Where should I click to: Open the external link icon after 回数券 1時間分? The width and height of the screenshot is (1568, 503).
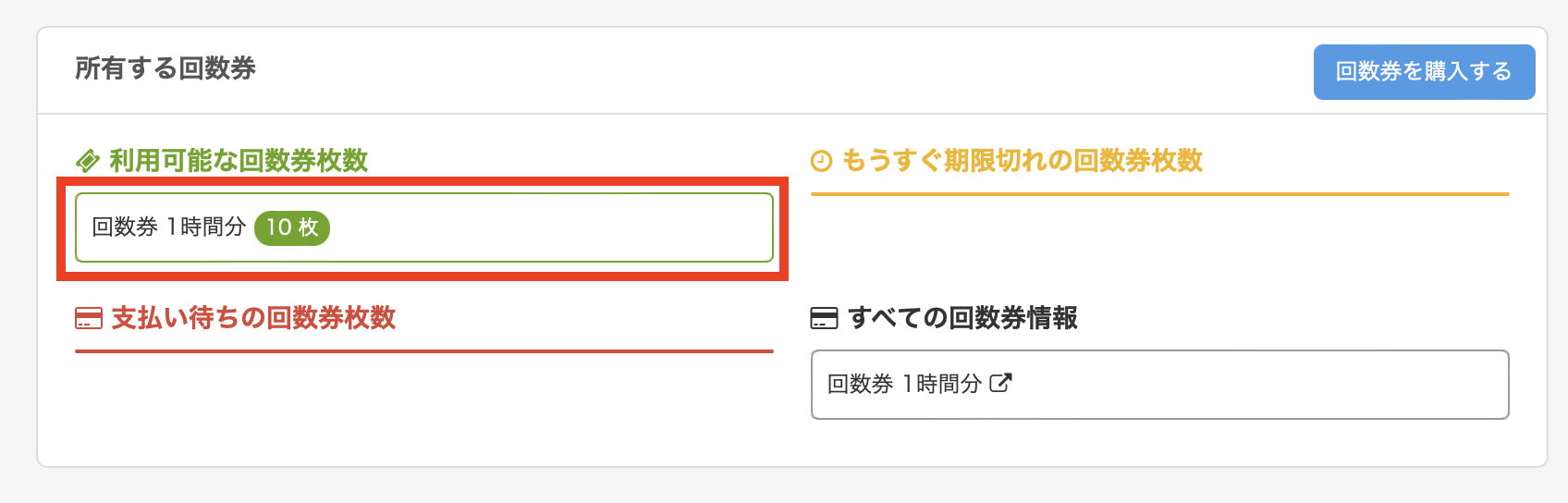click(x=1000, y=383)
